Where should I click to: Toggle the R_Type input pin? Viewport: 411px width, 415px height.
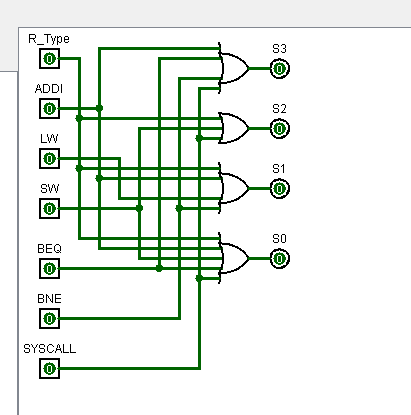click(x=50, y=59)
